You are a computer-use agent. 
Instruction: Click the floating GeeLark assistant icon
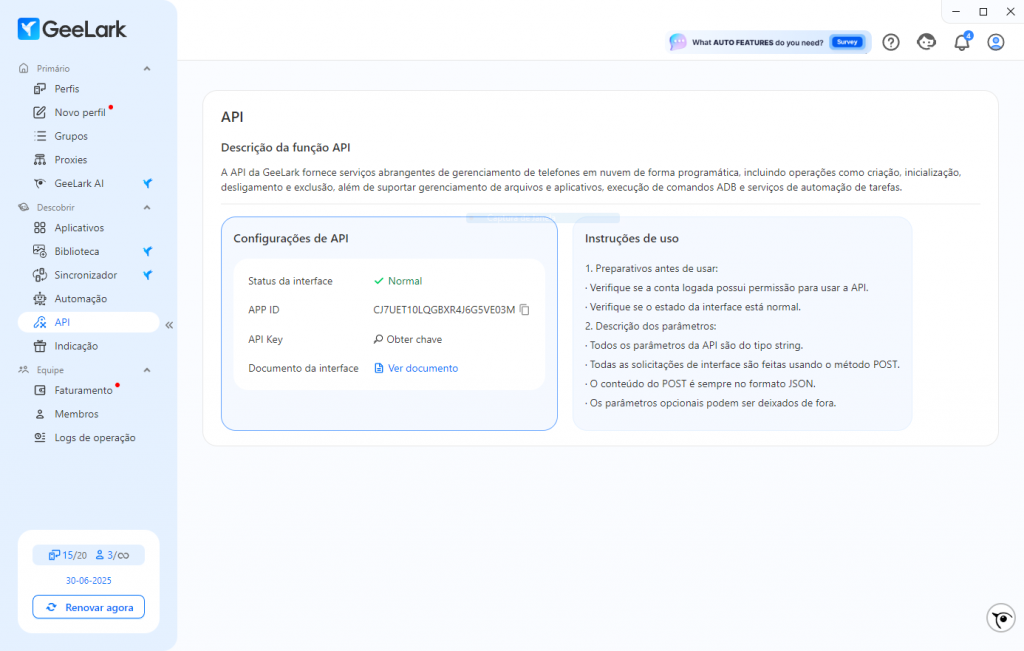[x=1000, y=618]
